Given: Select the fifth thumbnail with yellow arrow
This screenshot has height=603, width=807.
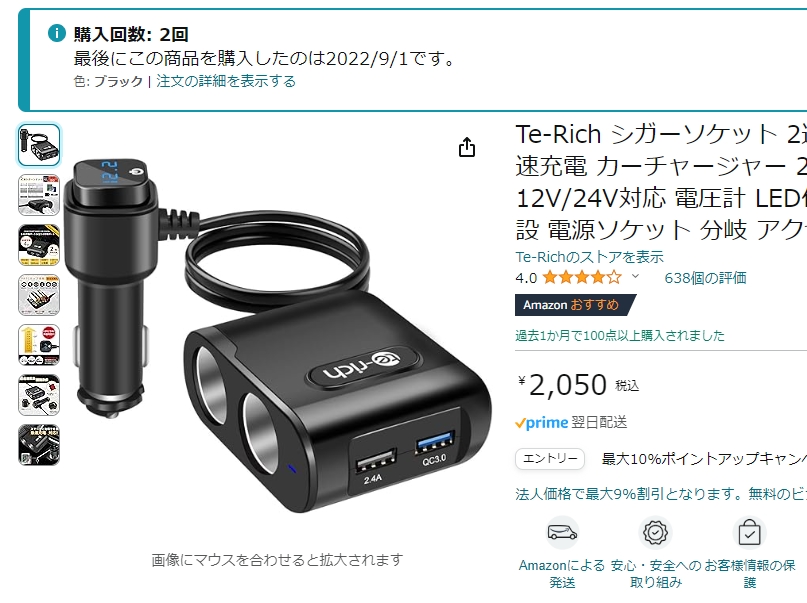Looking at the screenshot, I should [39, 344].
